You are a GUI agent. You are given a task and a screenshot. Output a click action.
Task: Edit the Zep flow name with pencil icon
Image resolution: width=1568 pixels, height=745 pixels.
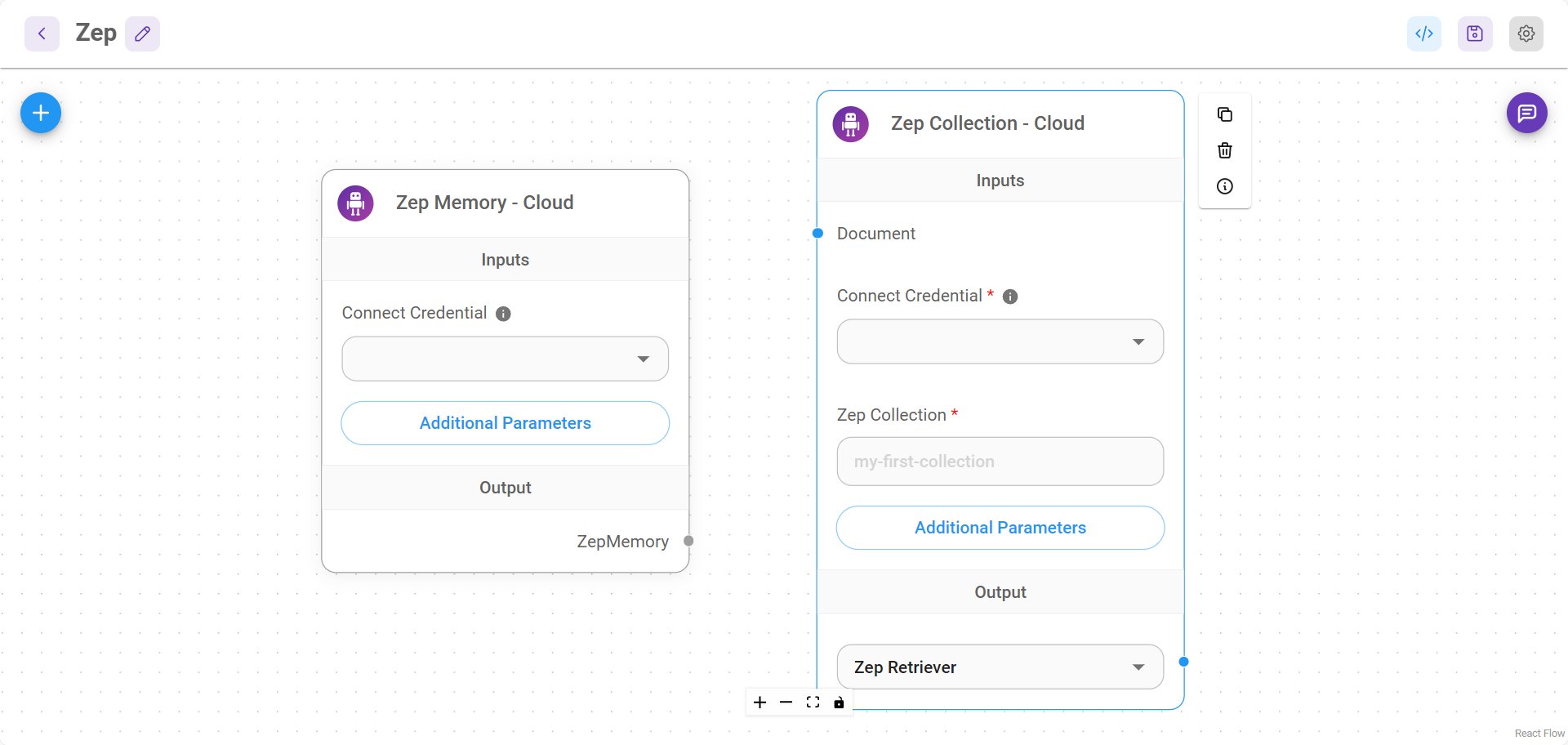click(x=142, y=33)
